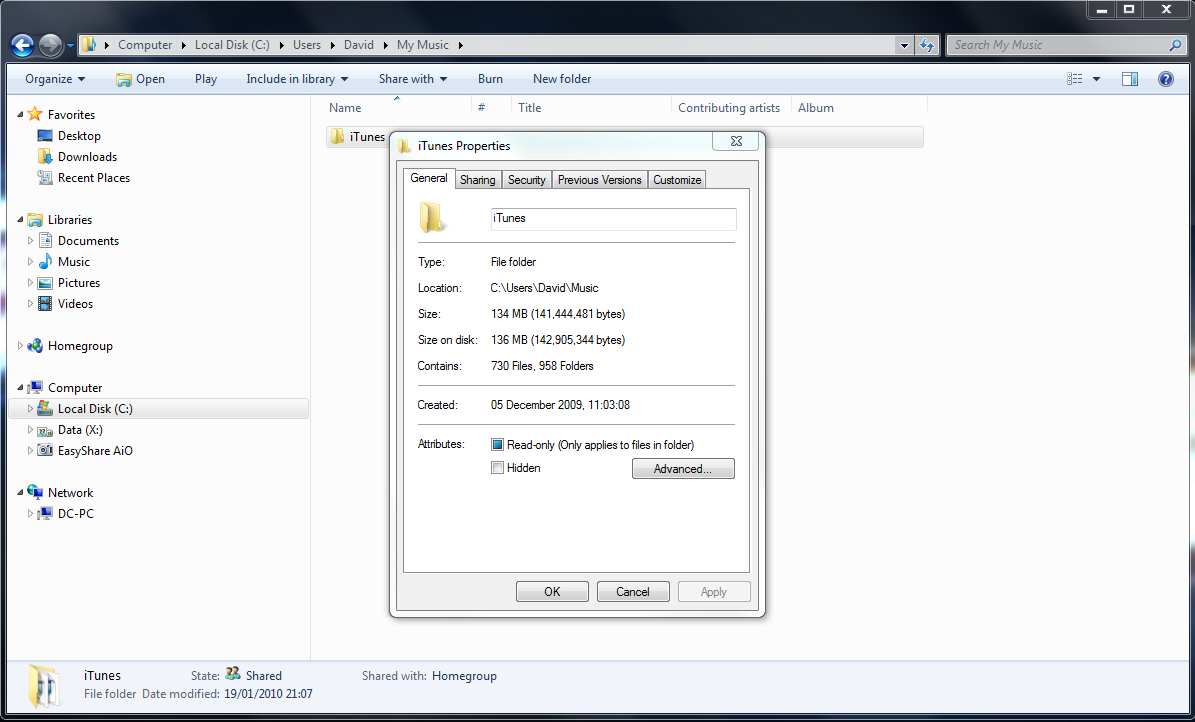Click Open in the toolbar

point(140,79)
